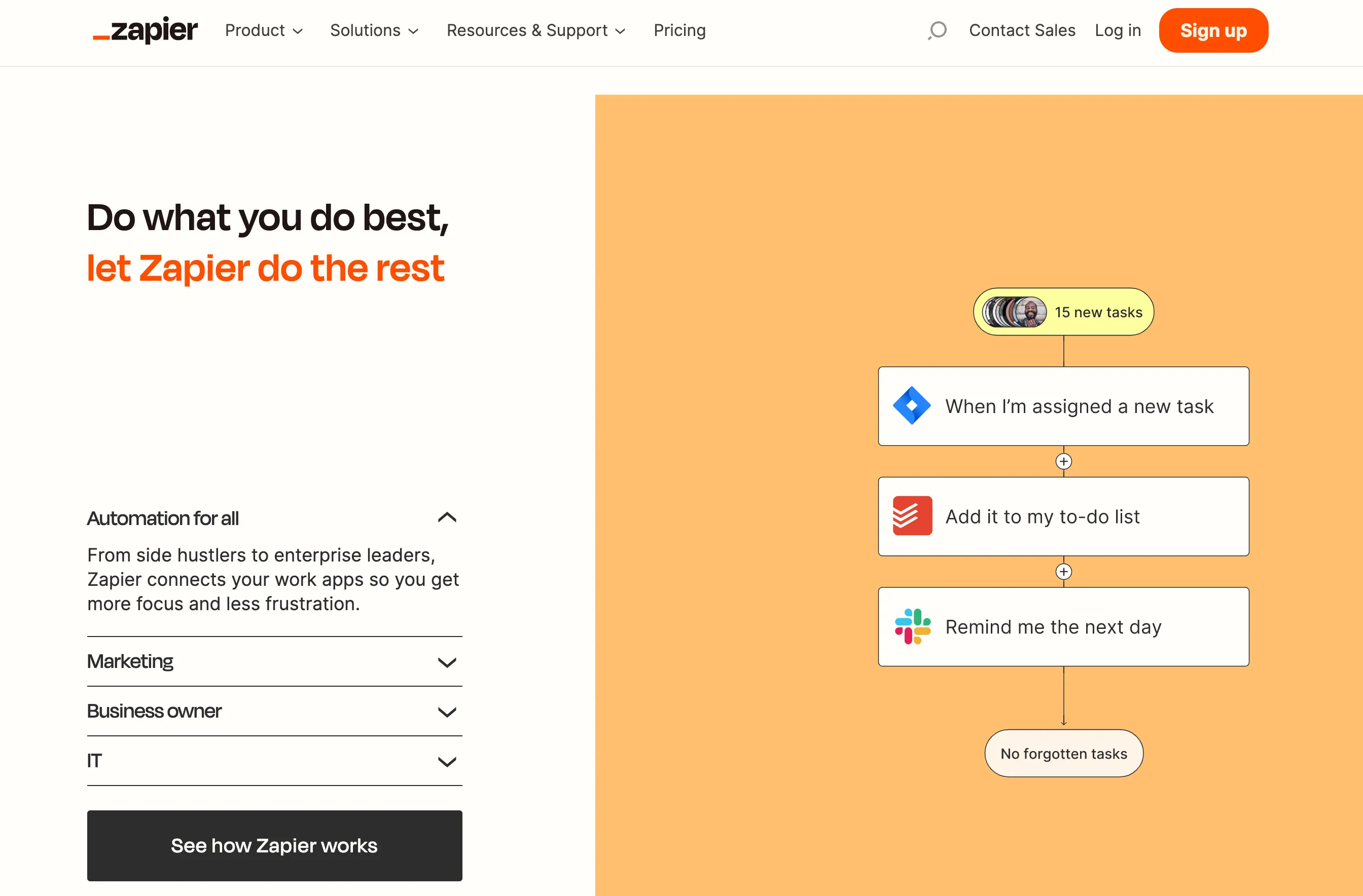This screenshot has height=896, width=1363.
Task: Click the Contact Sales link
Action: [x=1023, y=30]
